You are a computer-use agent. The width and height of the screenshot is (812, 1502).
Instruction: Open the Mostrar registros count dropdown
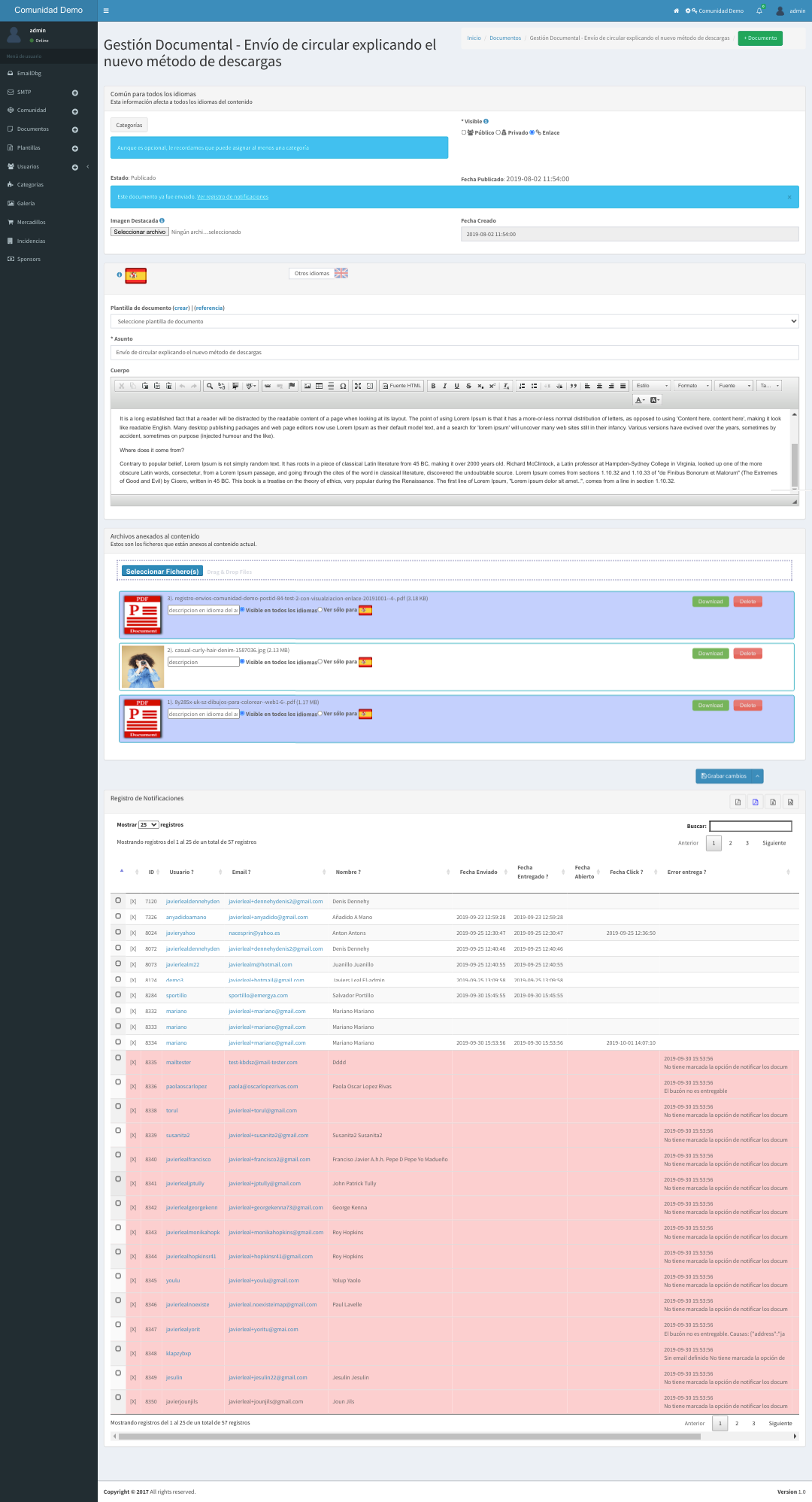148,824
